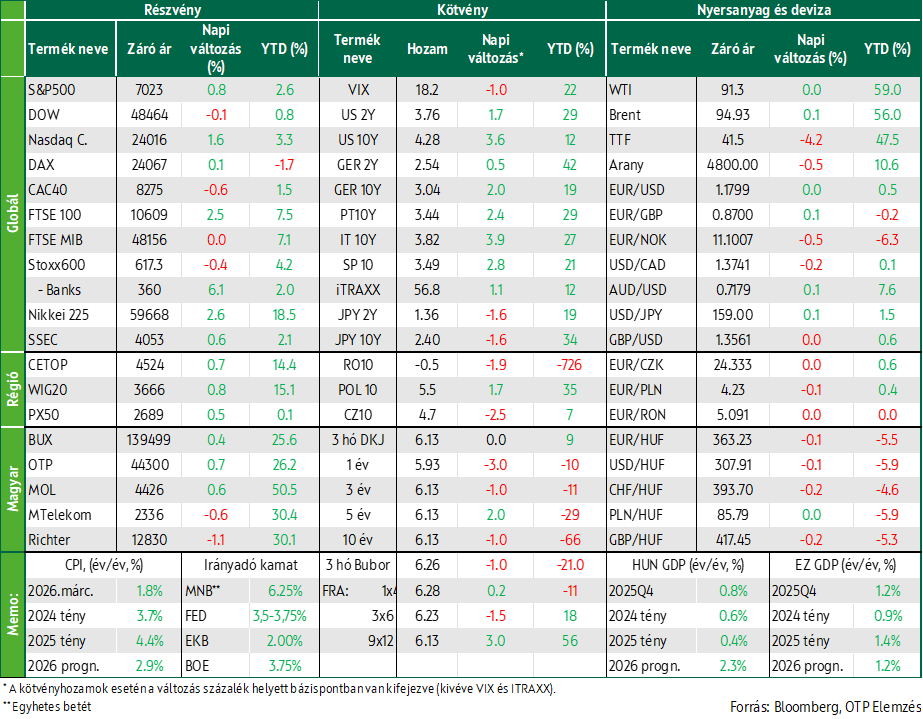Click the RO10 YTD value -726
The width and height of the screenshot is (923, 719).
(569, 365)
